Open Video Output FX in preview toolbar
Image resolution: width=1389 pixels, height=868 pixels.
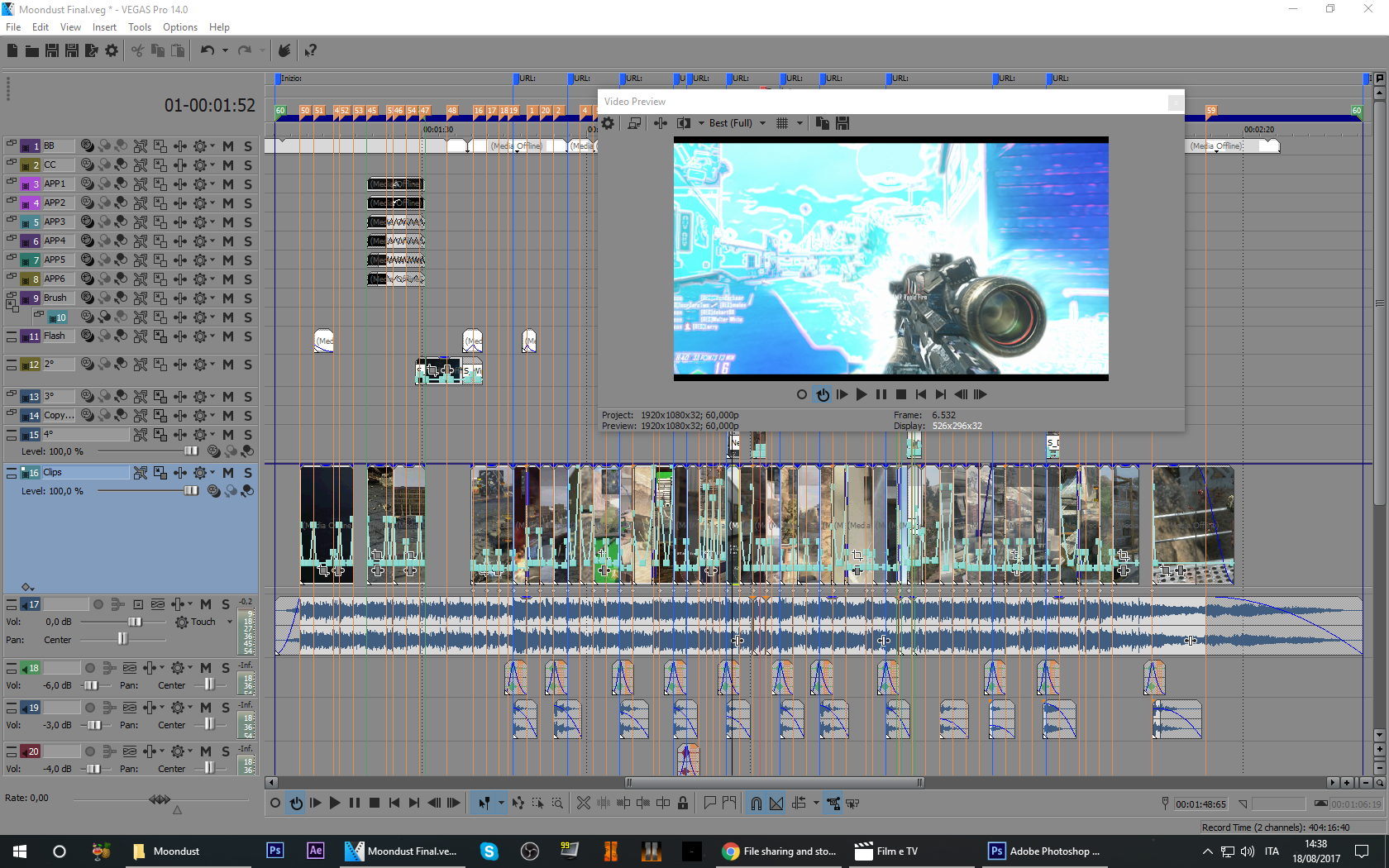660,123
